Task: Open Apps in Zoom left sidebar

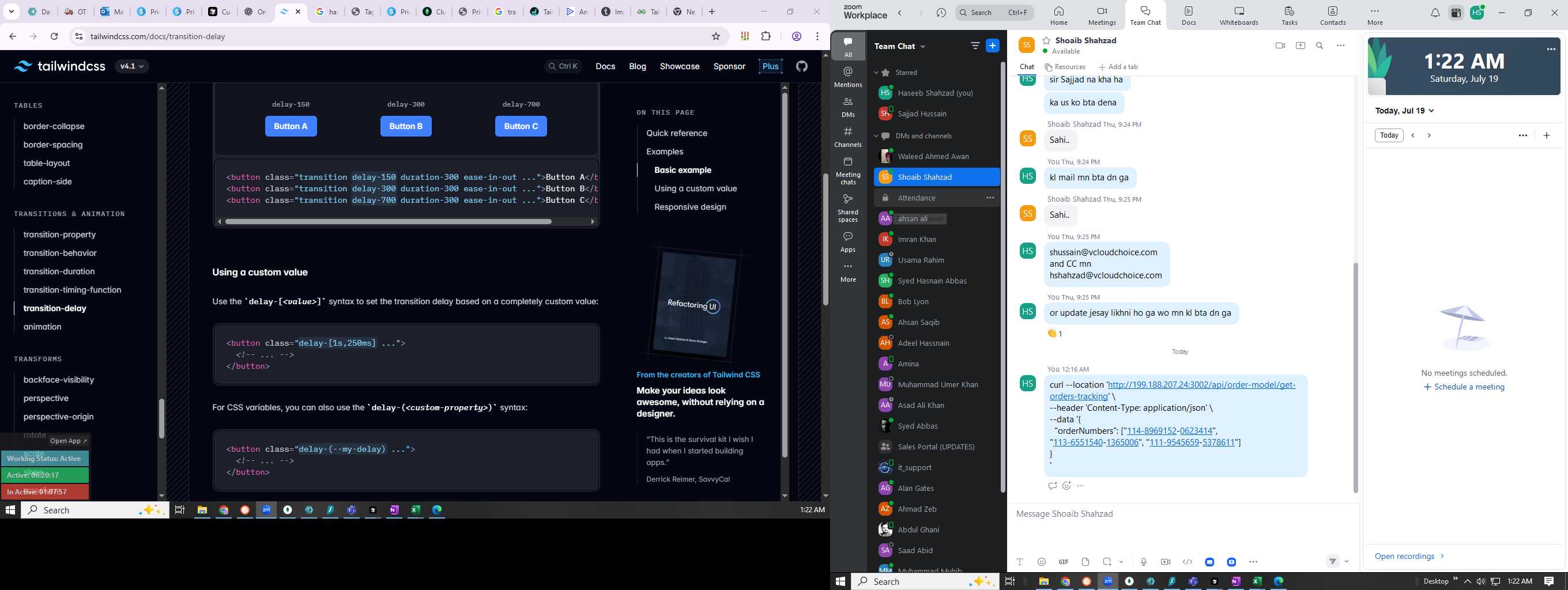Action: pos(848,241)
